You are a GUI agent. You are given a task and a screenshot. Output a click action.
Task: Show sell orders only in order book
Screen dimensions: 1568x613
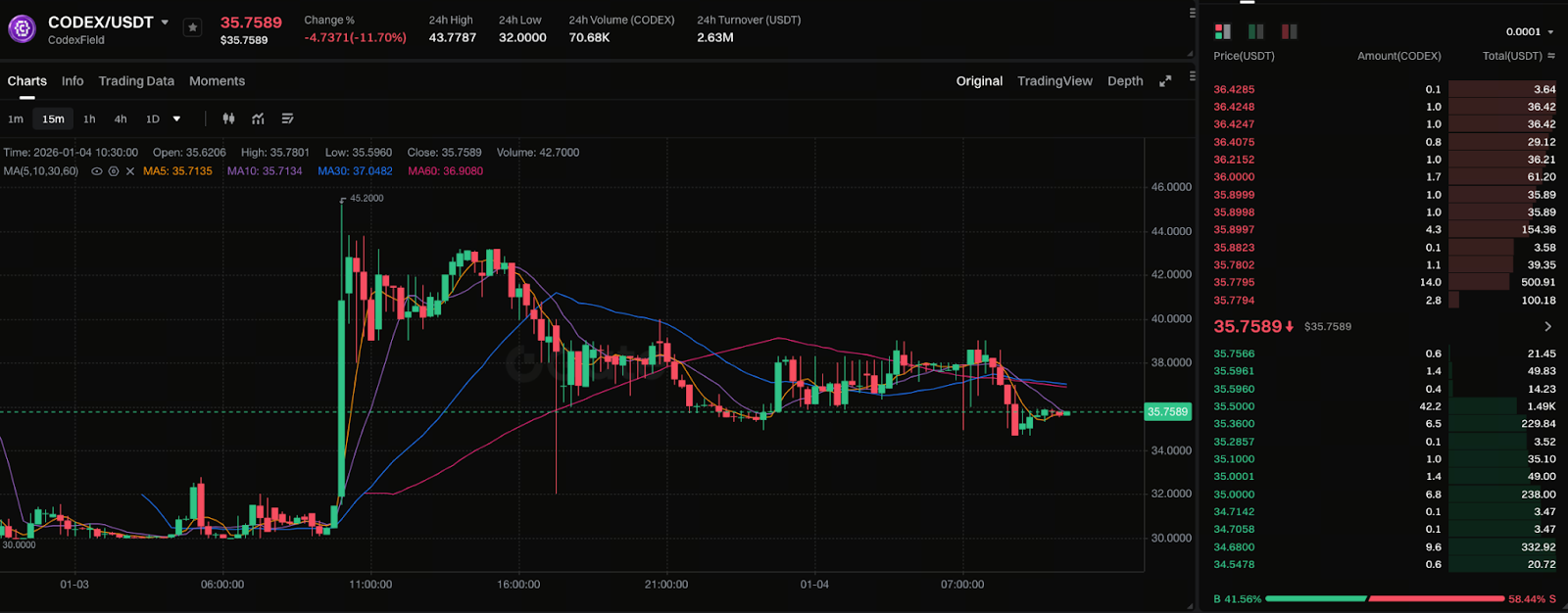(1289, 31)
